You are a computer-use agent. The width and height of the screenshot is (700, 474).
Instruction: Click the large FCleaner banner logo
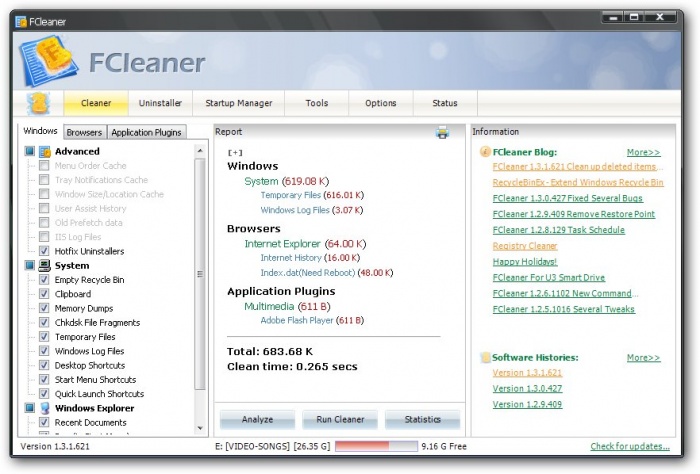pos(47,61)
